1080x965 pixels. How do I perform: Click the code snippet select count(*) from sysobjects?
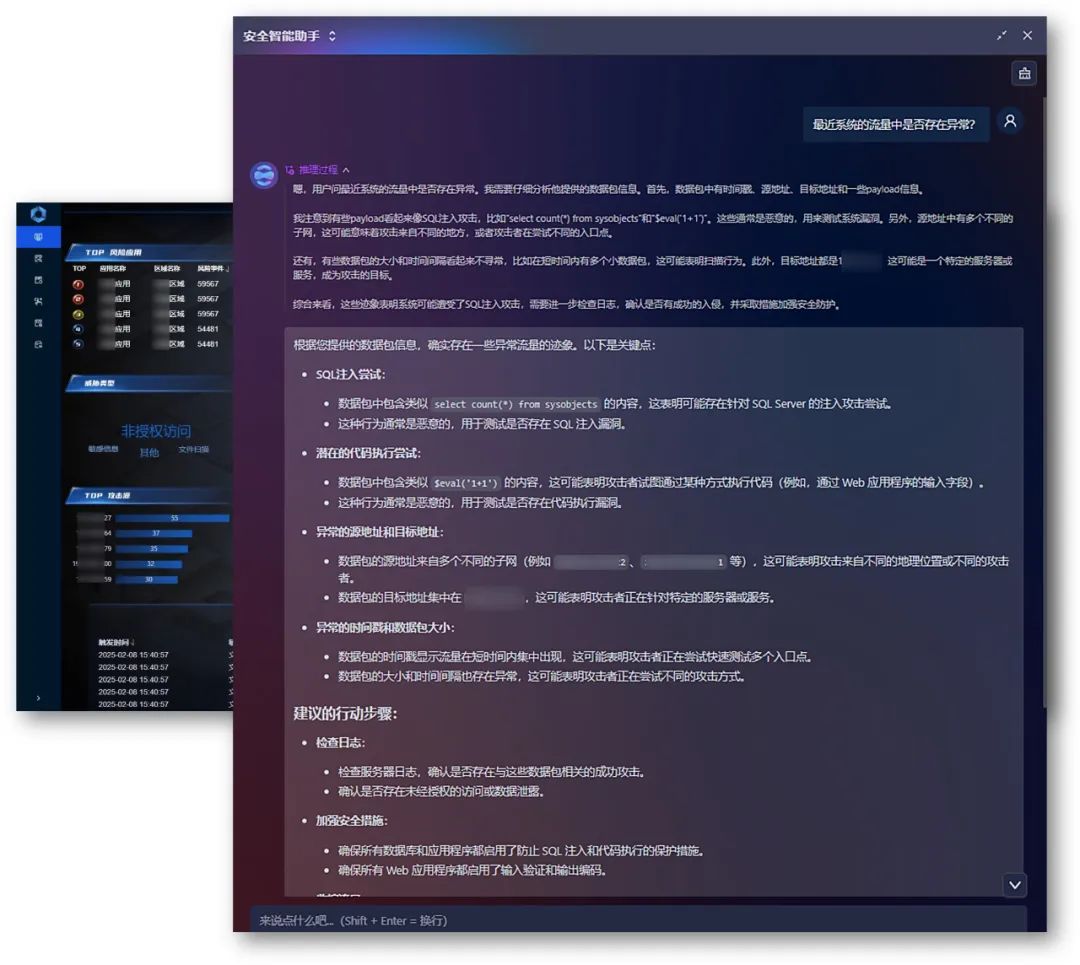[515, 404]
